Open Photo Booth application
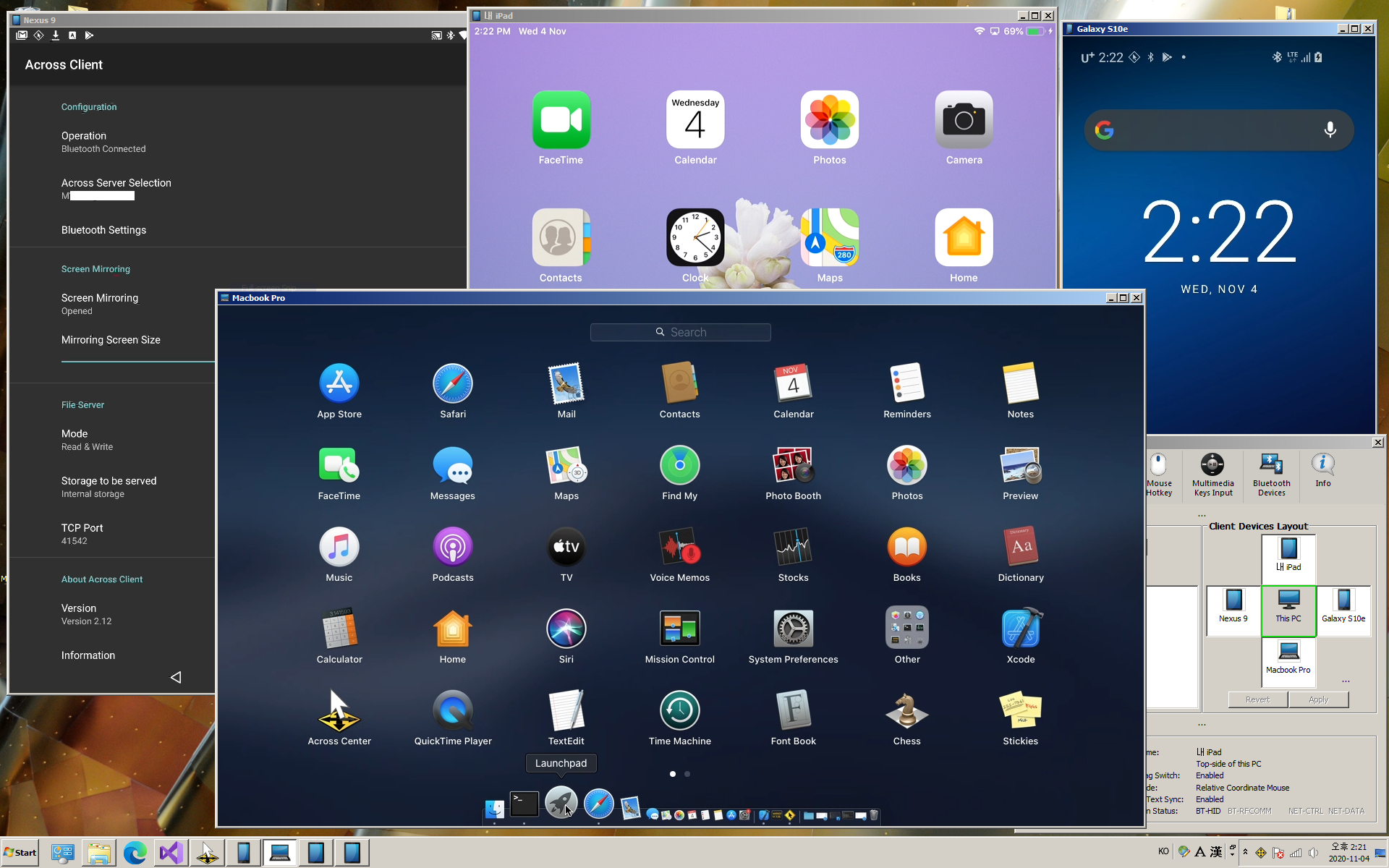 tap(793, 466)
